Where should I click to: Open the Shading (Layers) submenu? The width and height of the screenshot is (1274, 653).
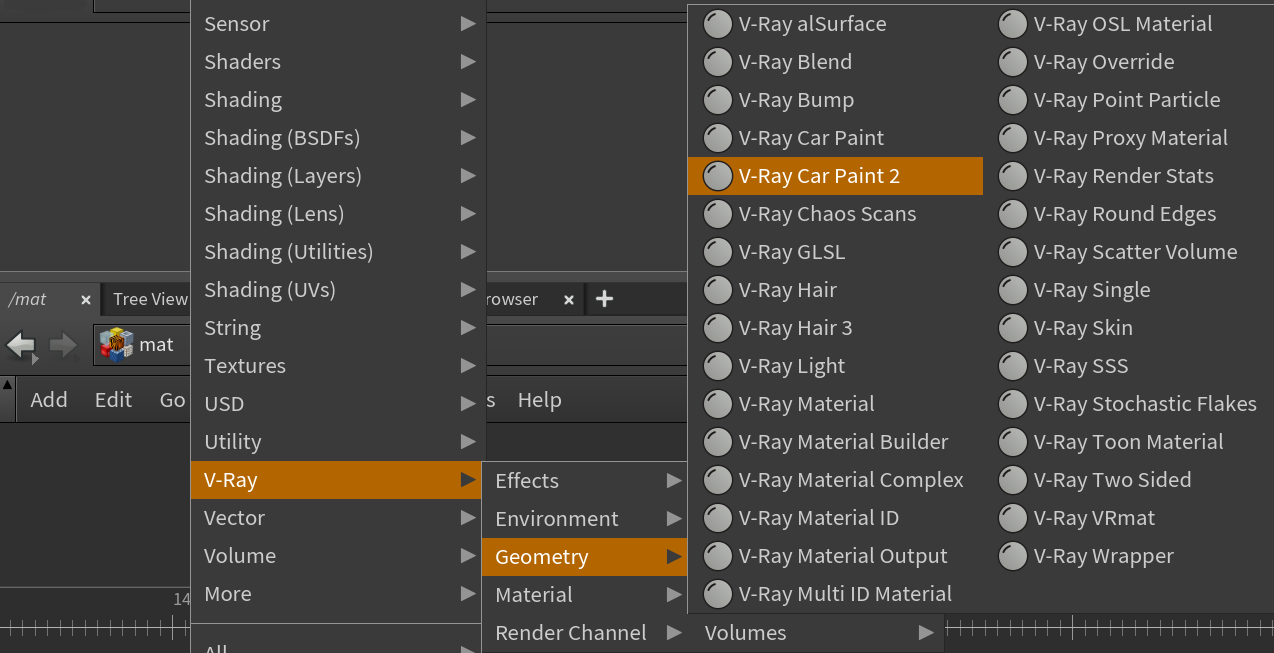[338, 176]
